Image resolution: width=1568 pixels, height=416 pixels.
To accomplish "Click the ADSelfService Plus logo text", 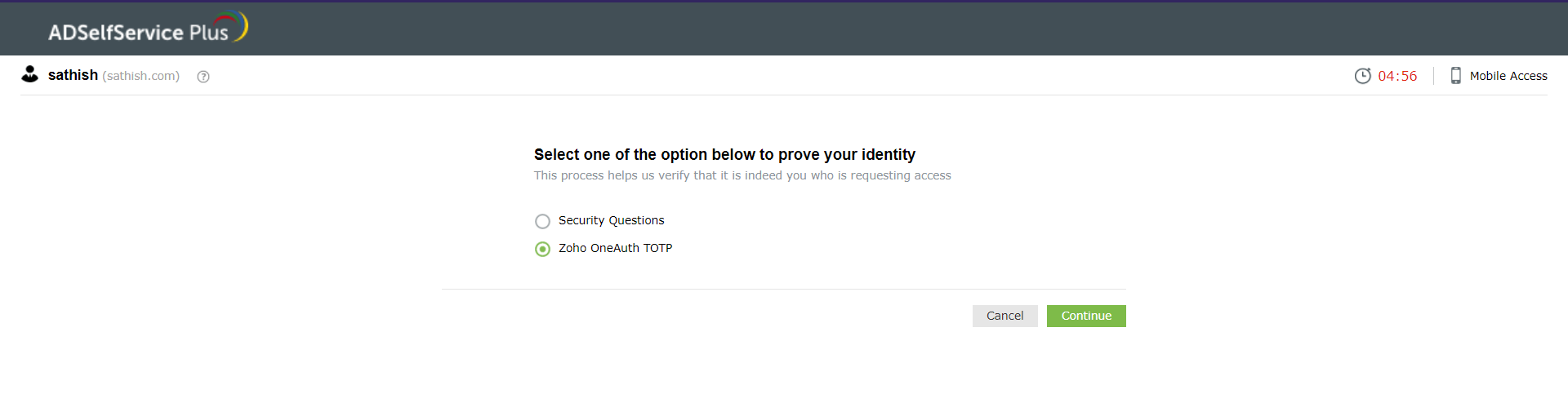I will 137,32.
